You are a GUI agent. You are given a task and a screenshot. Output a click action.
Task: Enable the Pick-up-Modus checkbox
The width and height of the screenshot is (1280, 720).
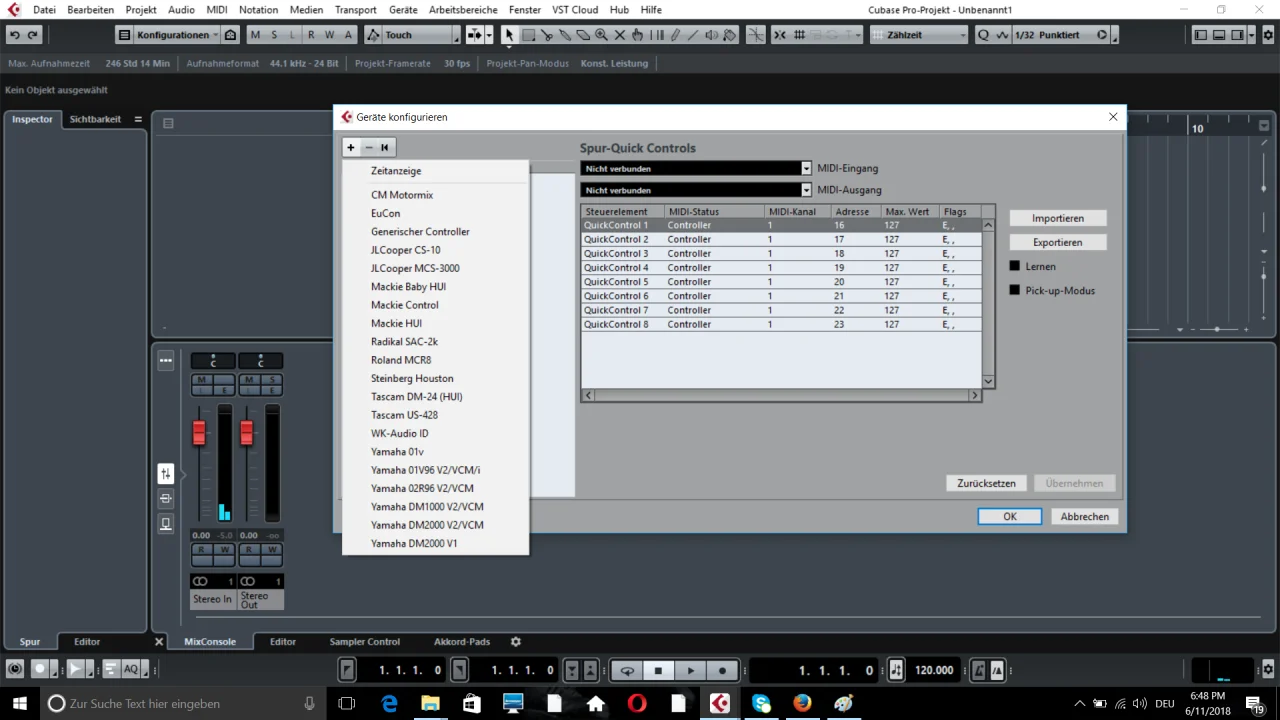[1014, 290]
